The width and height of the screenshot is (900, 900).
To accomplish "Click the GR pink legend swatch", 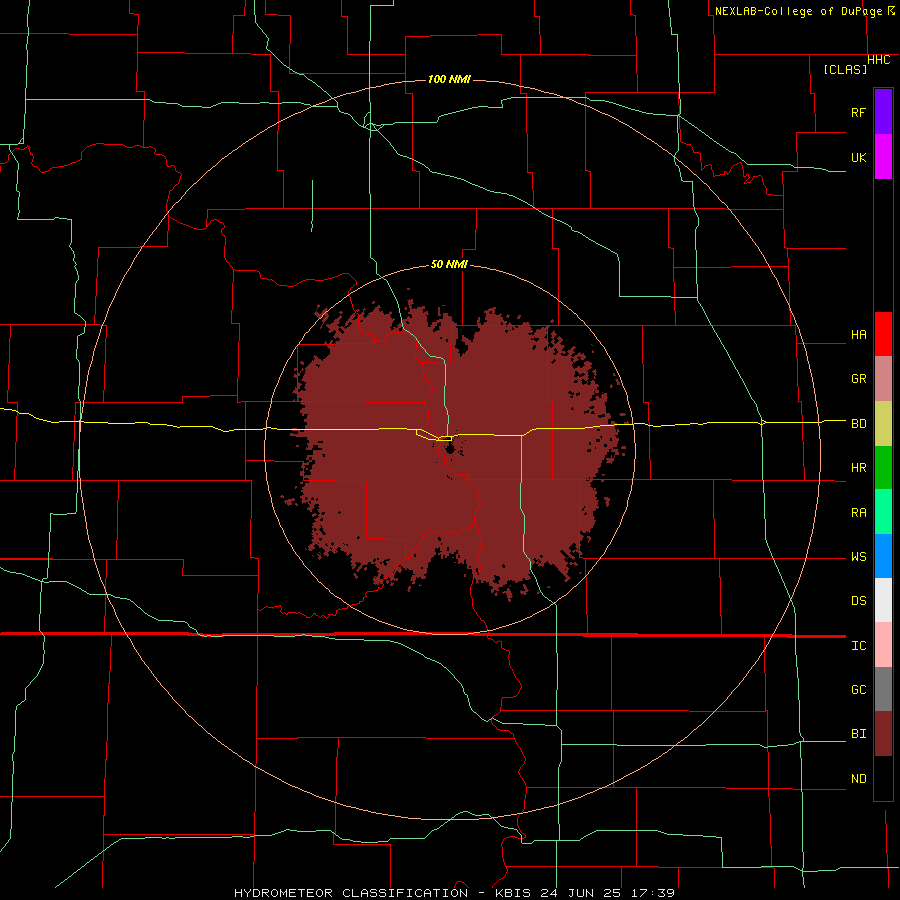I will (883, 379).
